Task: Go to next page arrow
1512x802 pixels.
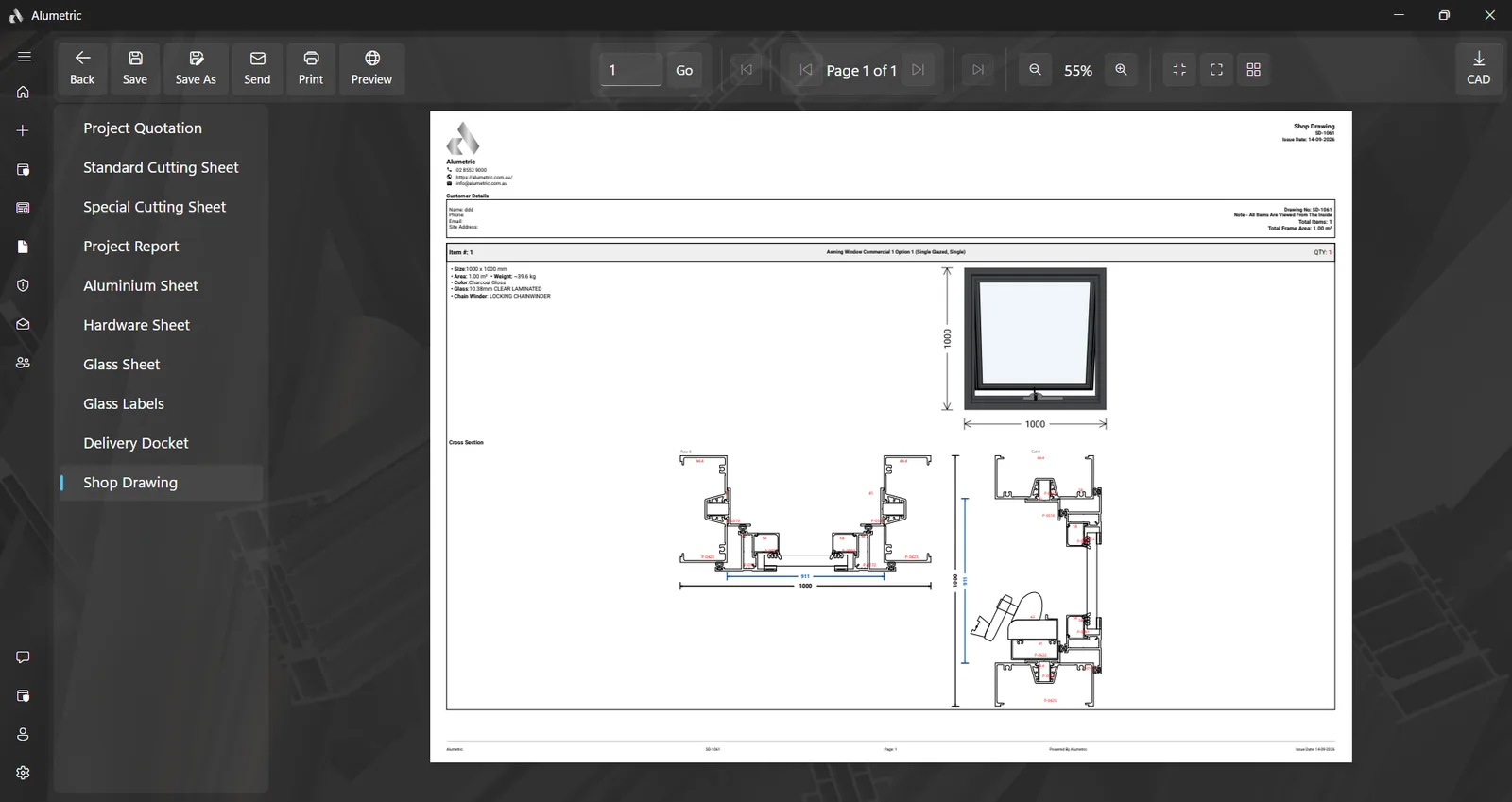Action: click(919, 70)
